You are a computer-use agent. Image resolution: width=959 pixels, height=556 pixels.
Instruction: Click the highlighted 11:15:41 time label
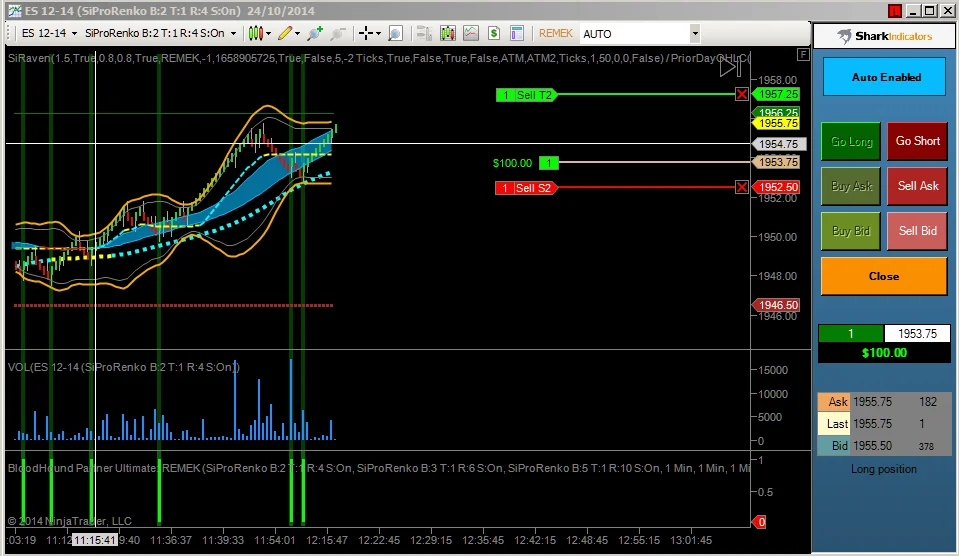95,540
